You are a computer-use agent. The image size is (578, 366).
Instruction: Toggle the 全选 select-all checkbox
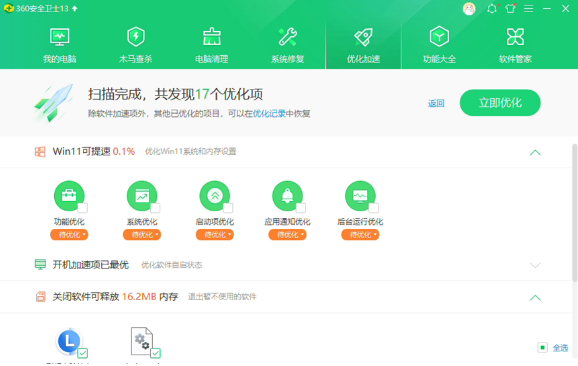click(x=542, y=347)
